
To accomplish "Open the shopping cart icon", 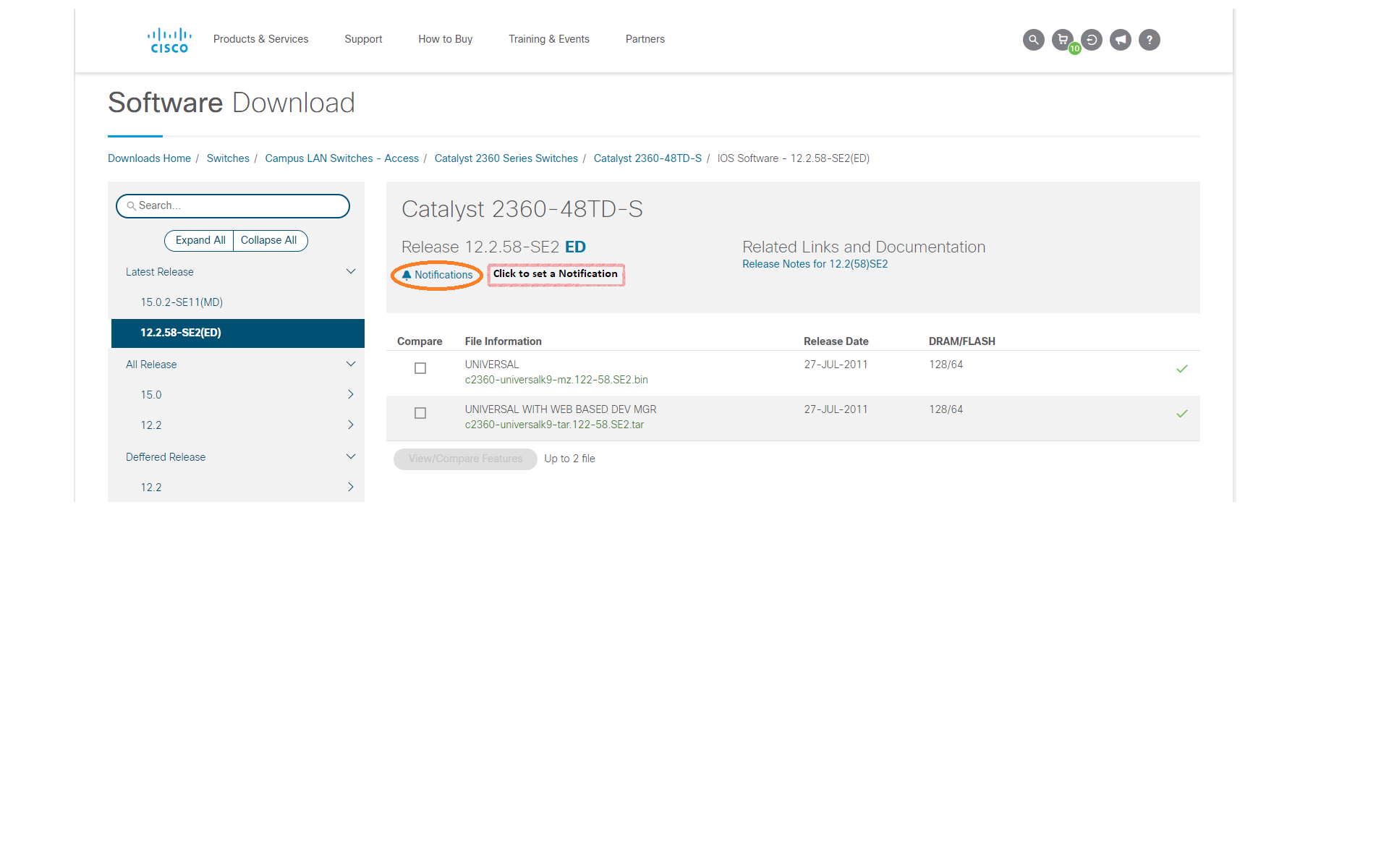I will [x=1062, y=39].
